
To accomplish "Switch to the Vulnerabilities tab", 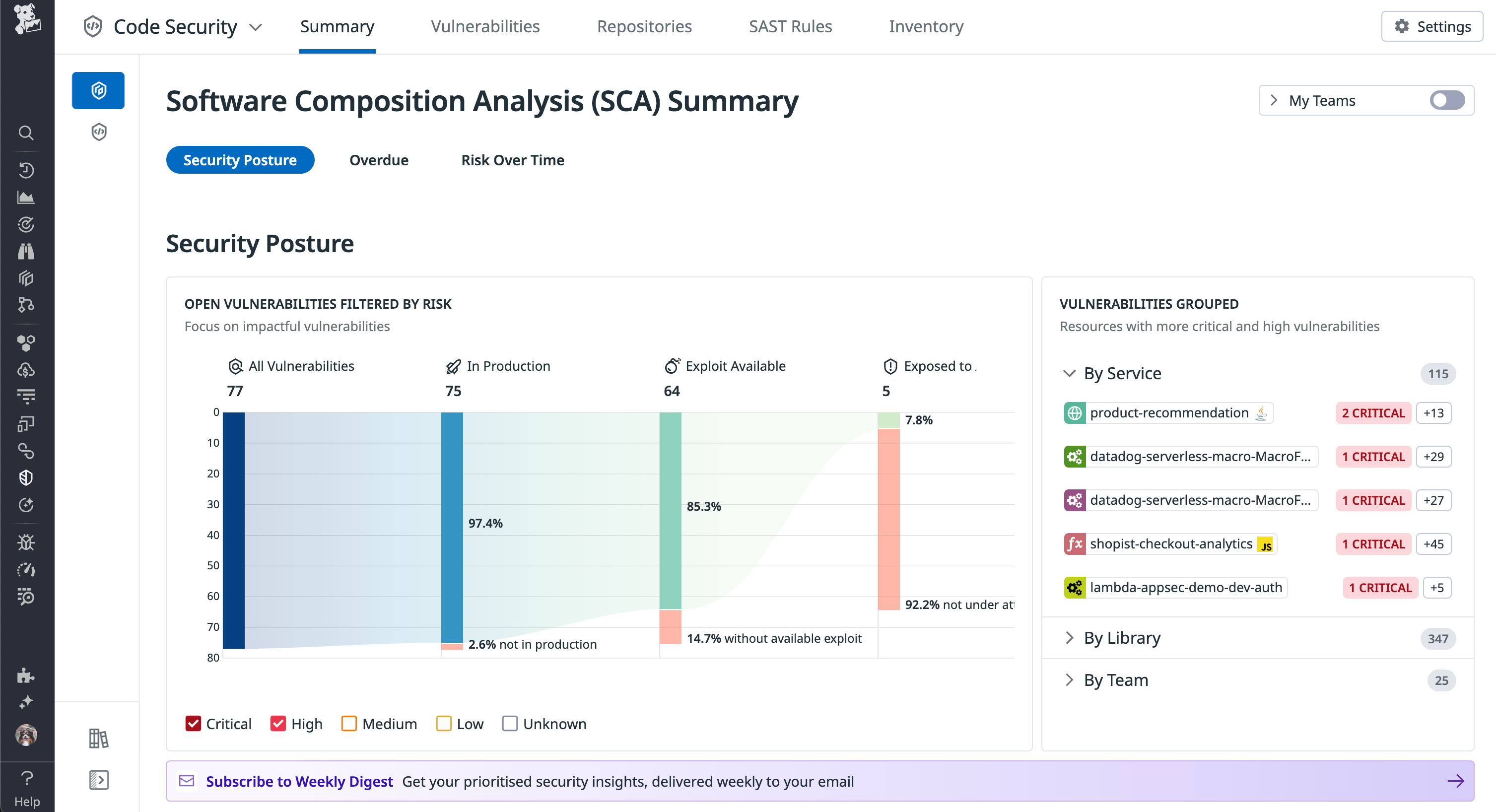I will point(485,27).
